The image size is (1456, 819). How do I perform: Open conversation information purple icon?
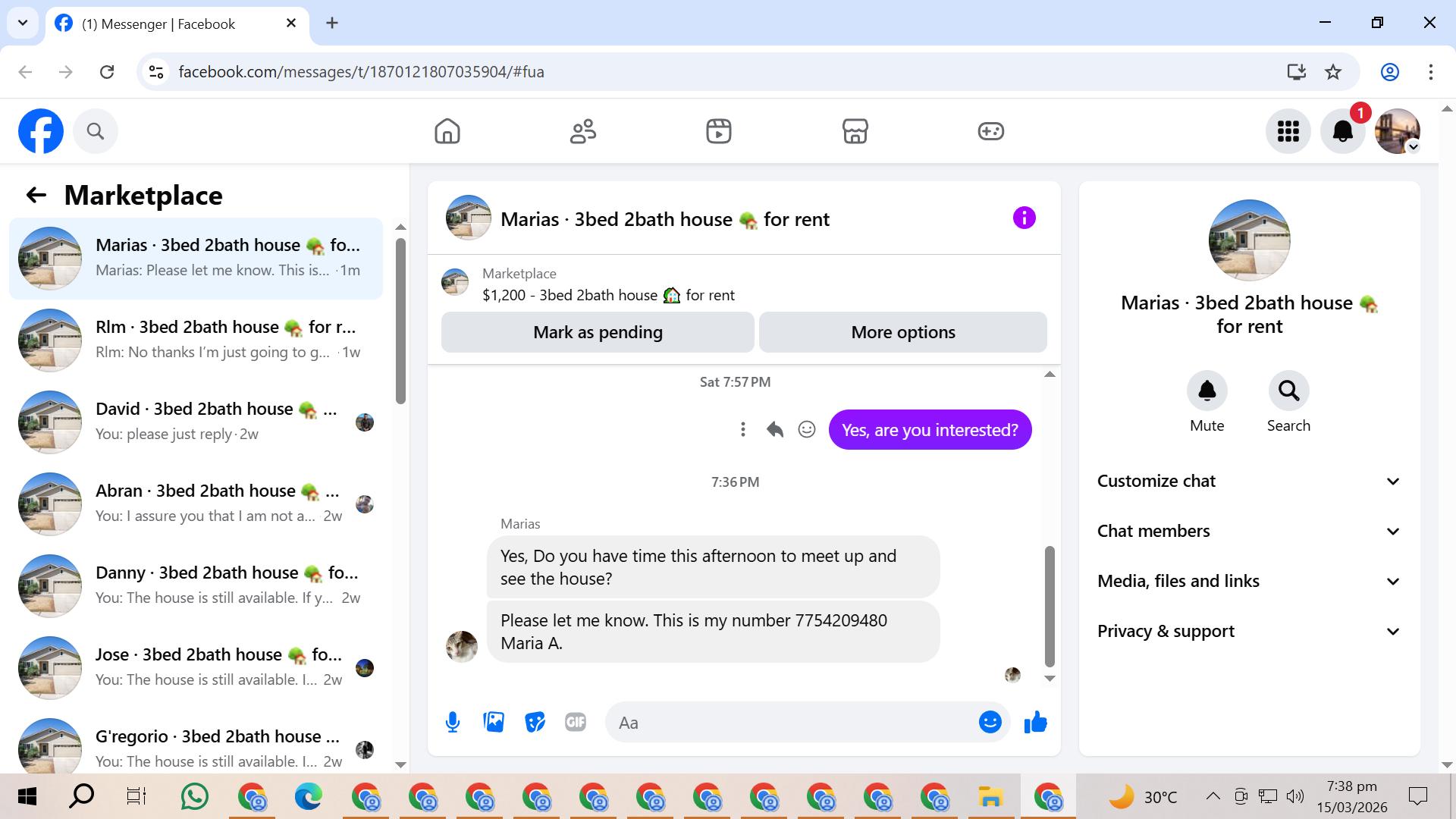tap(1025, 218)
